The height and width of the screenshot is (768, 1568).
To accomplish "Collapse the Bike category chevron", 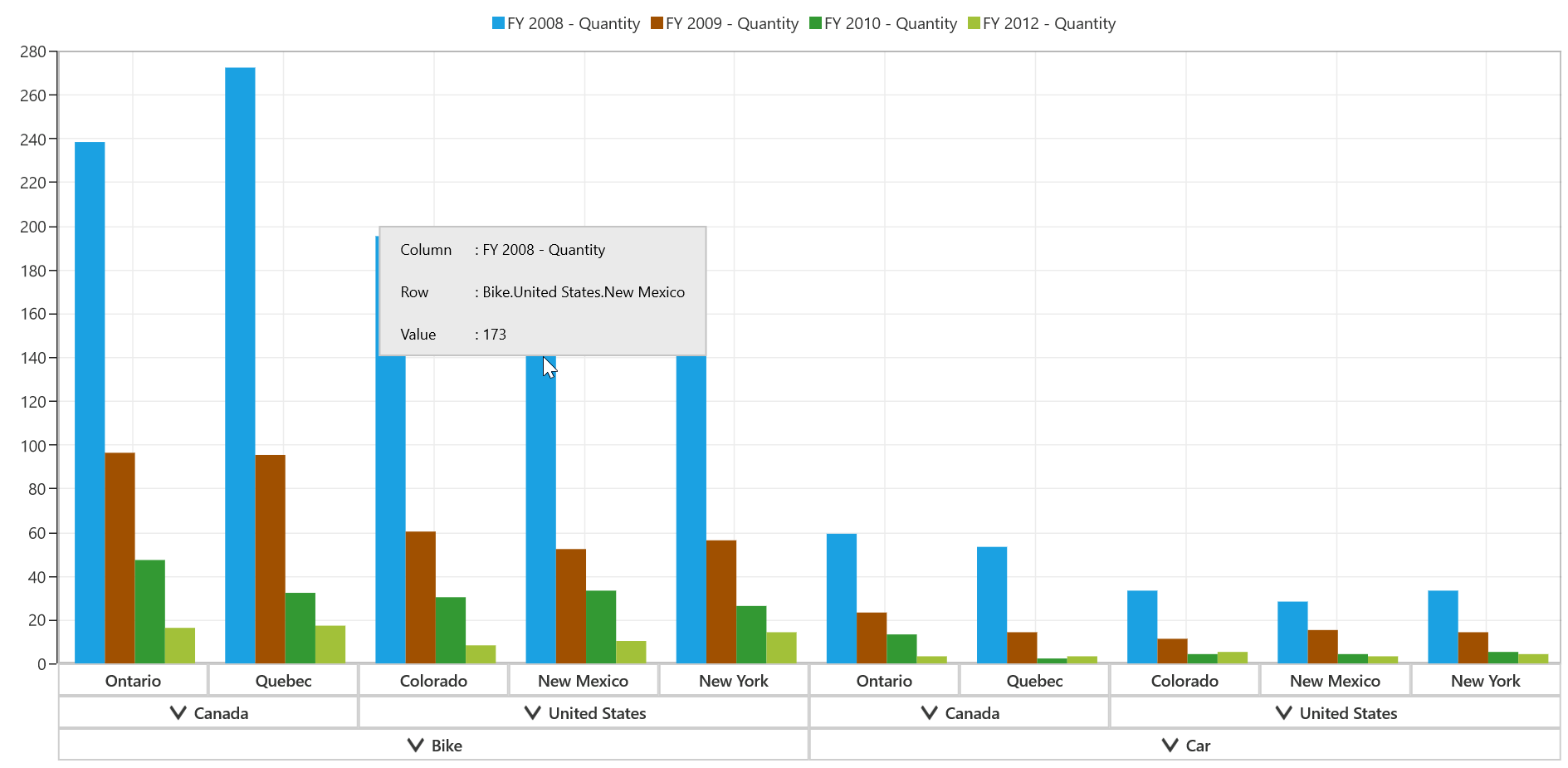I will (416, 746).
